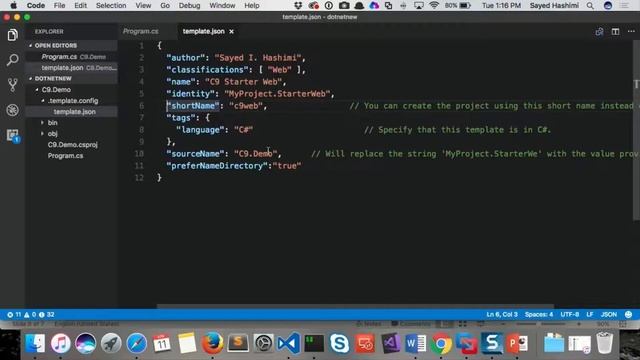Open the Go menu
This screenshot has height=360, width=640.
tap(165, 6)
